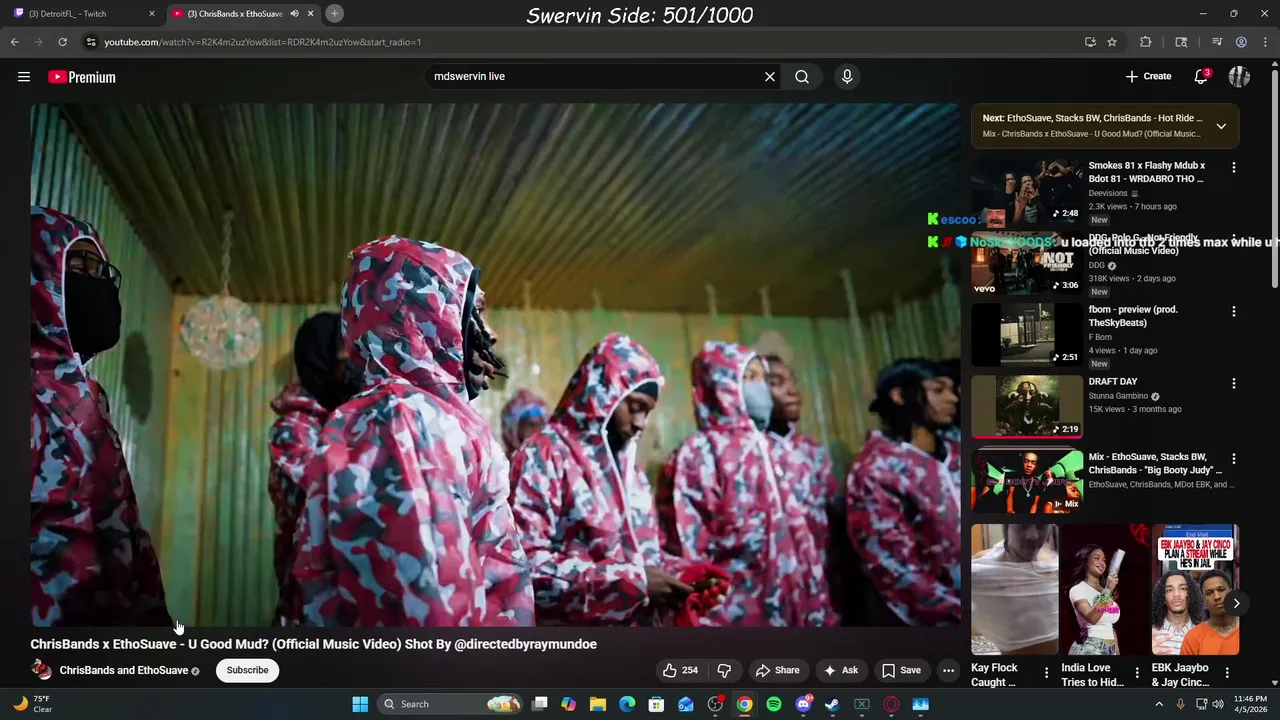Open ChrisBands and EthoSuave channel link
The width and height of the screenshot is (1280, 720).
pos(124,670)
